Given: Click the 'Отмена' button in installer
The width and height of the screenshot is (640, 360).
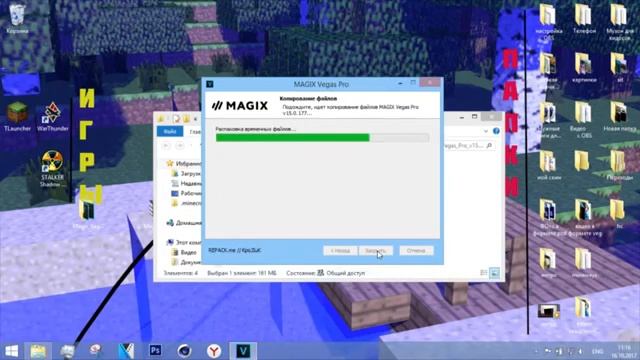Looking at the screenshot, I should click(416, 251).
